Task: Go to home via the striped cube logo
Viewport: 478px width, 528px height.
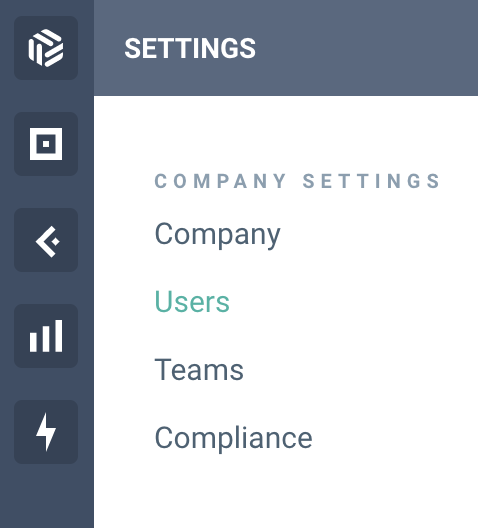Action: 46,48
